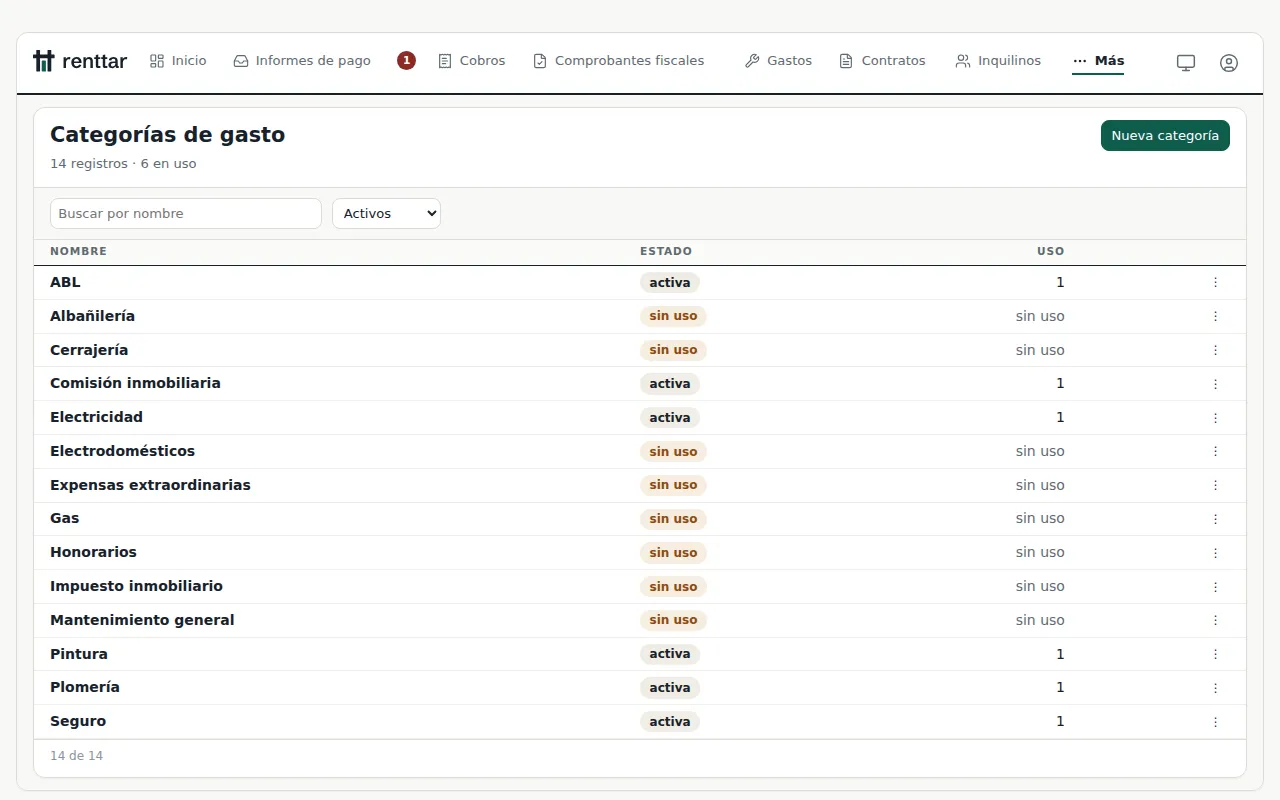Viewport: 1280px width, 800px height.
Task: Go to Inicio in the navigation
Action: click(x=178, y=61)
